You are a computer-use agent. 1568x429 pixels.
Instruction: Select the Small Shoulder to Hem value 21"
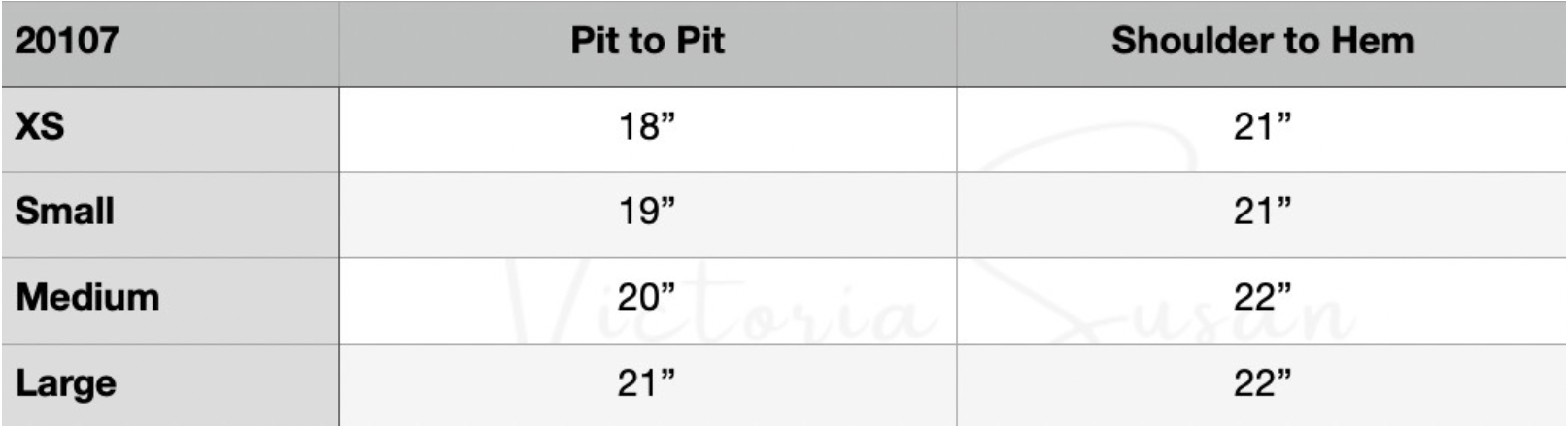click(x=1262, y=212)
